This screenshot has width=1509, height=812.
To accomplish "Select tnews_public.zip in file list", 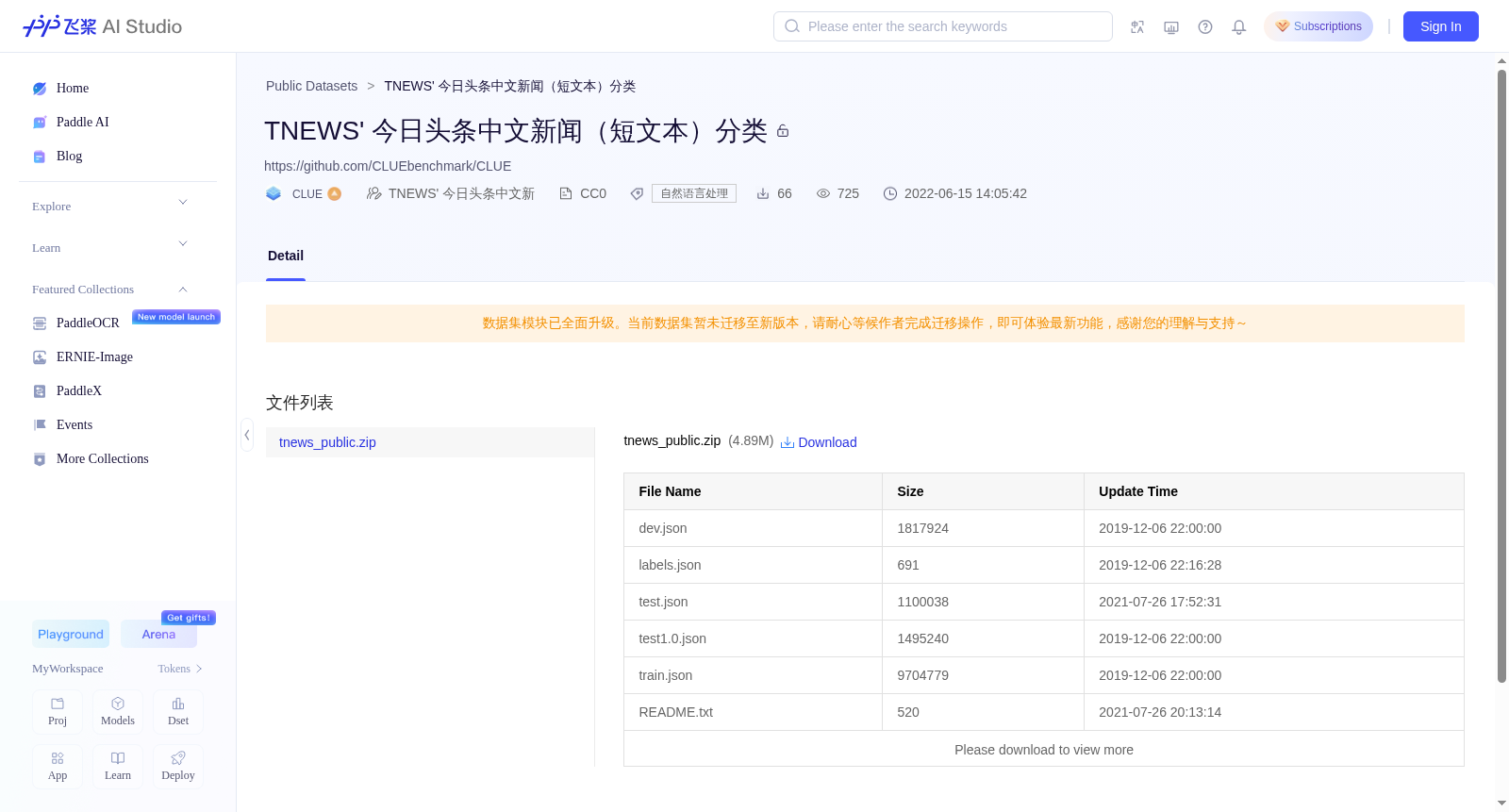I will [430, 442].
